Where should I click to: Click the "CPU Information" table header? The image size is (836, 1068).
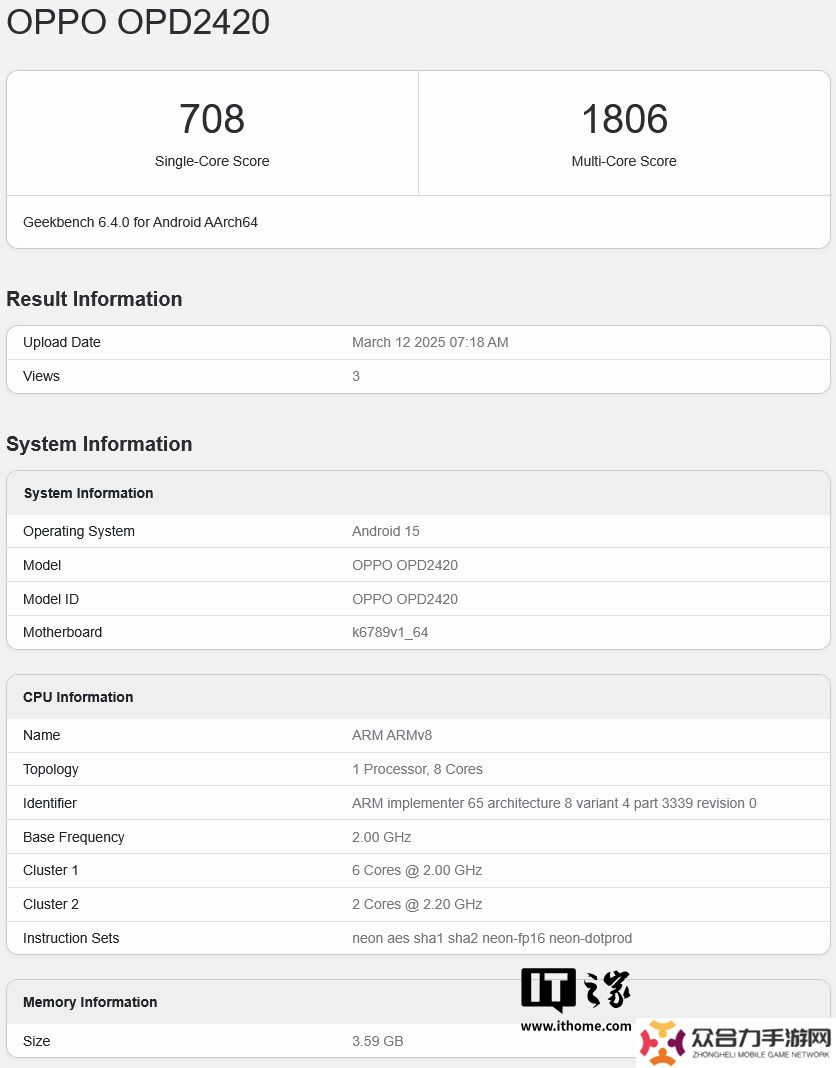coord(418,697)
